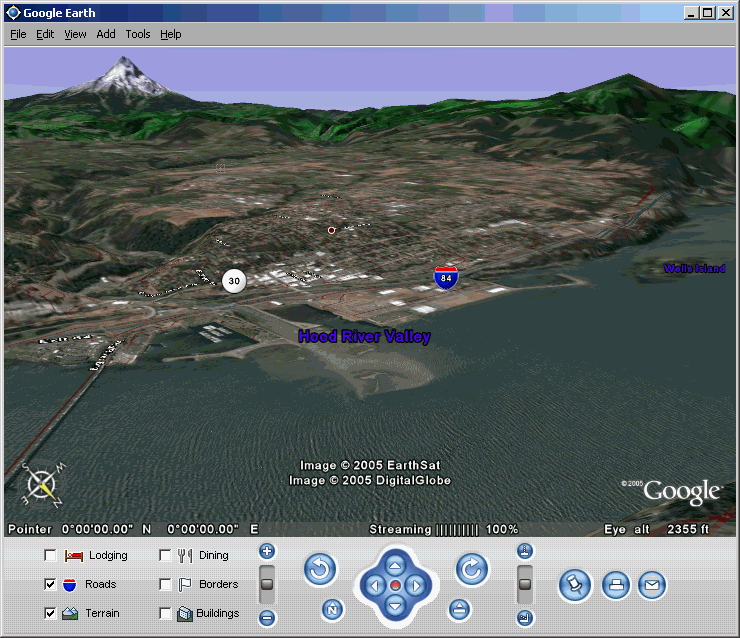Screen dimensions: 740x638
Task: Click the Google Earth title bar icon
Action: (x=13, y=13)
